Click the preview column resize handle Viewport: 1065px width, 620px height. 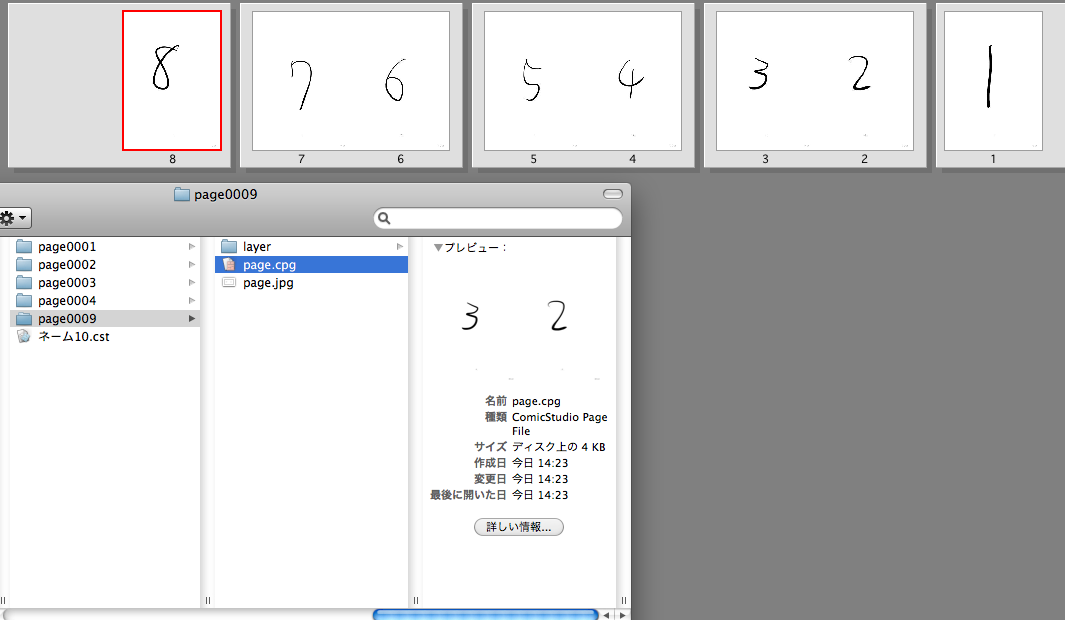(624, 600)
